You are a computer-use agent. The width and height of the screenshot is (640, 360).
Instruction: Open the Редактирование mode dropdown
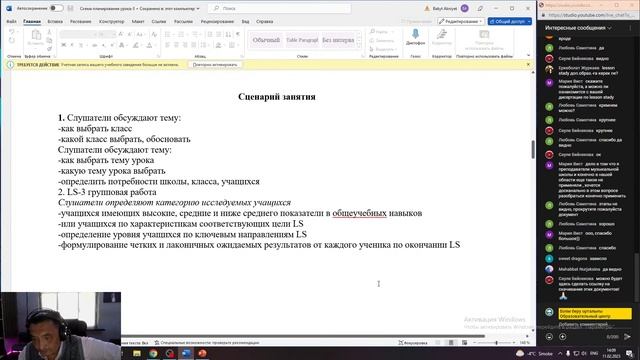coord(460,21)
